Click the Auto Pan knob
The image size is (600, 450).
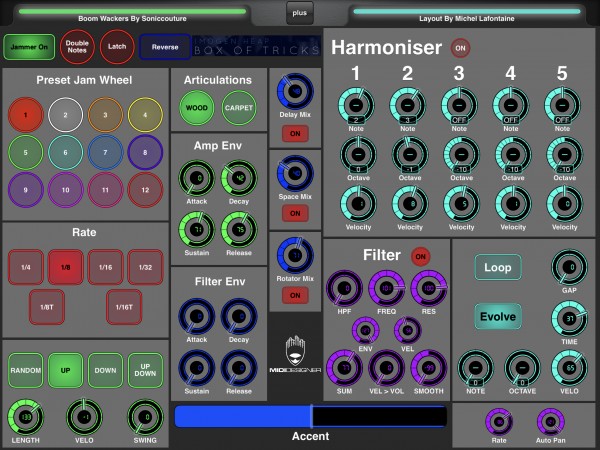point(551,422)
